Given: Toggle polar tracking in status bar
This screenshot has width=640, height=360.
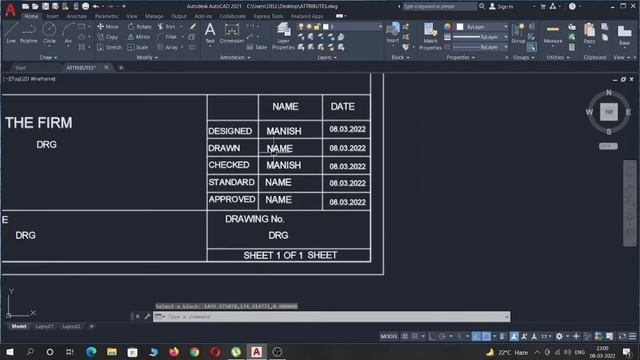Looking at the screenshot, I should click(x=442, y=336).
